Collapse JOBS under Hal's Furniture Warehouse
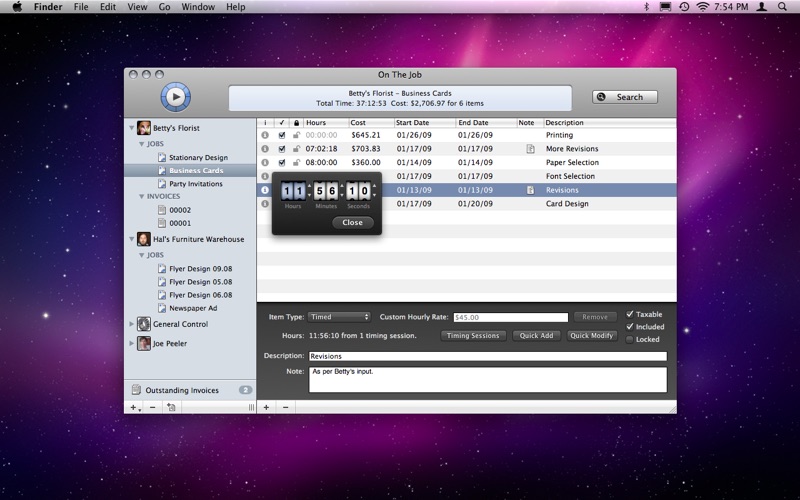Screen dimensions: 800x500 pyautogui.click(x=142, y=255)
